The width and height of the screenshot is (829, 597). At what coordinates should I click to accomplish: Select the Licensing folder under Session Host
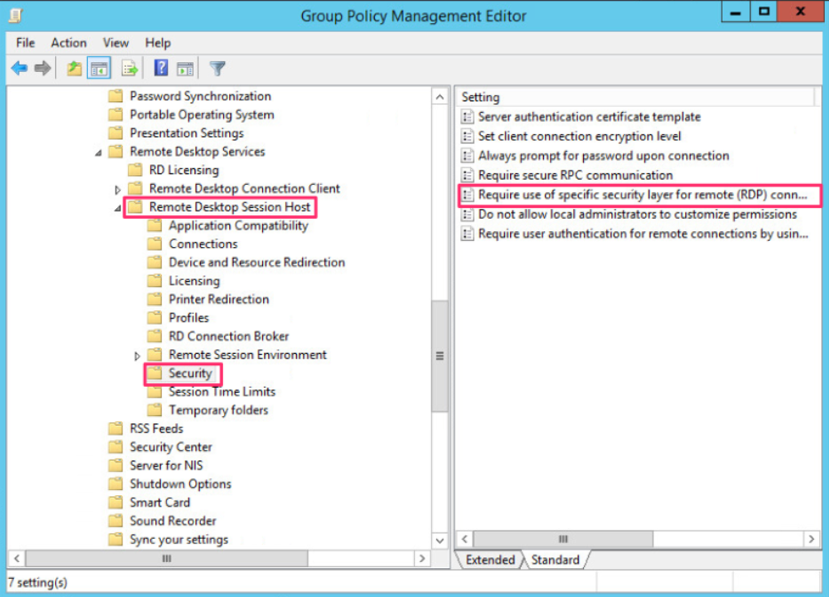[x=194, y=281]
